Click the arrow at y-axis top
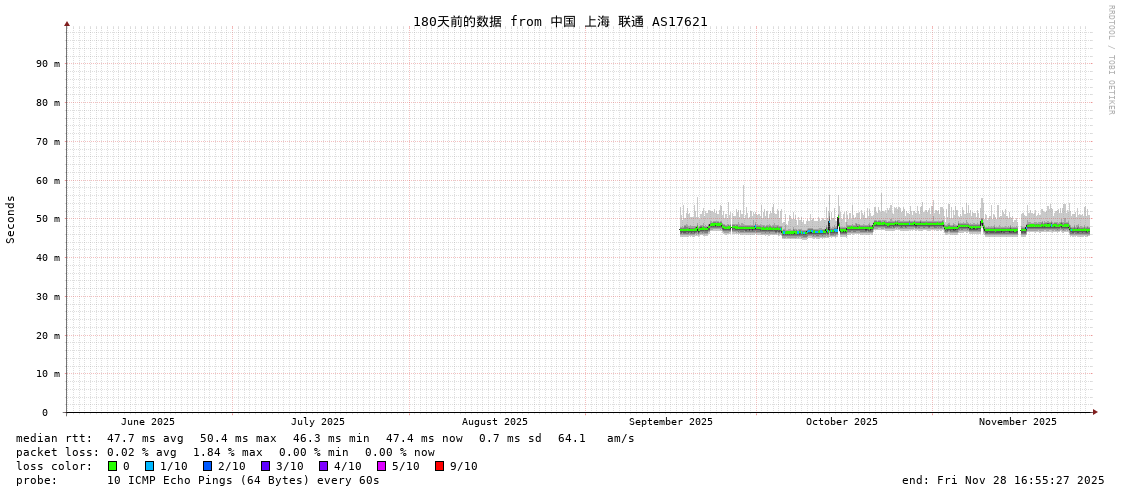Screen dimensions: 1121x494 click(x=67, y=23)
